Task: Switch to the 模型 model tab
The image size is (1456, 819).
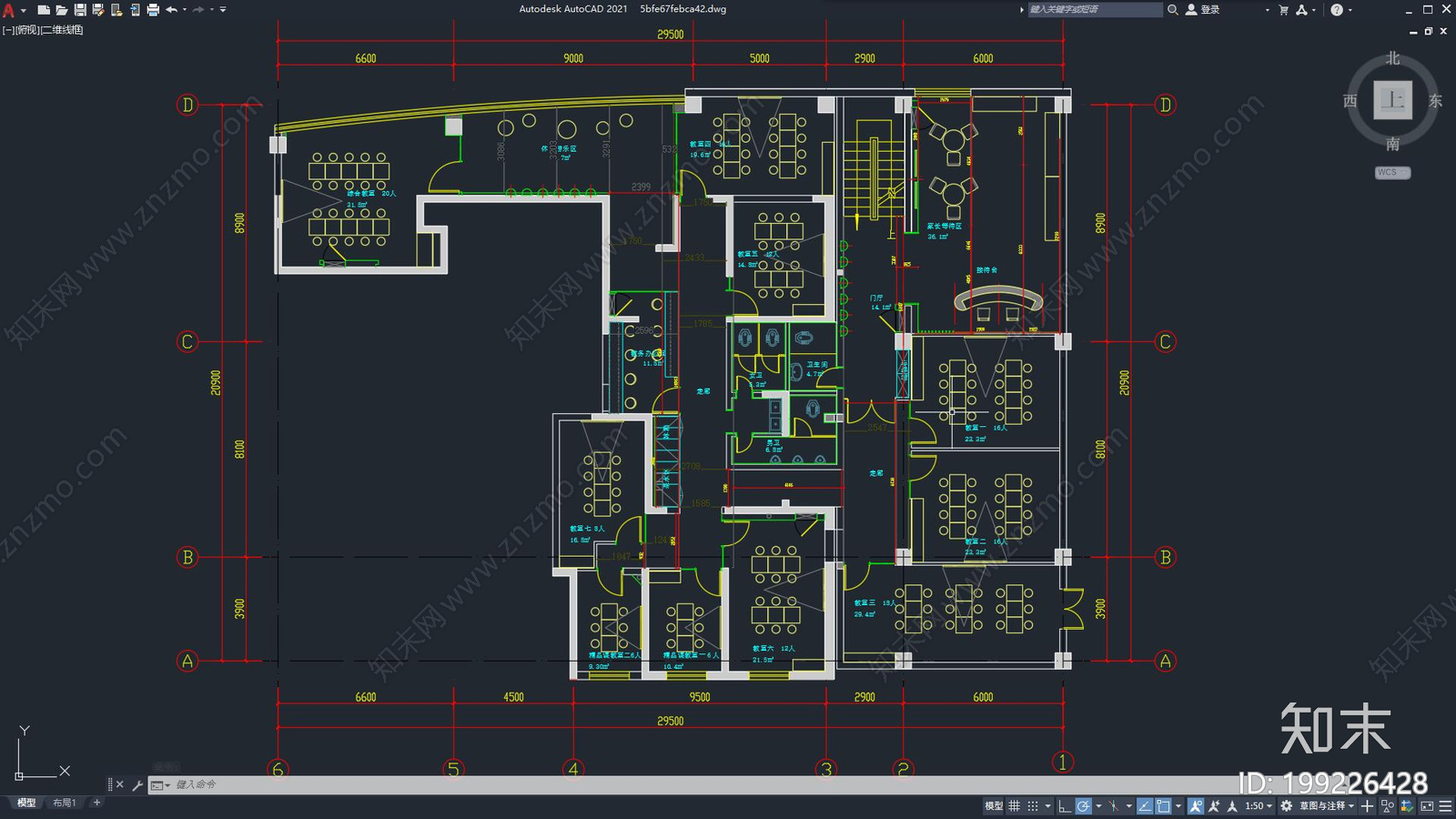Action: click(26, 803)
